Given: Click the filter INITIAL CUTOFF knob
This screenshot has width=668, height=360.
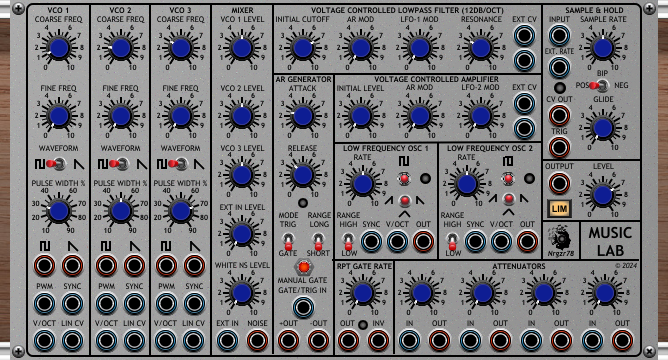Looking at the screenshot, I should [303, 48].
